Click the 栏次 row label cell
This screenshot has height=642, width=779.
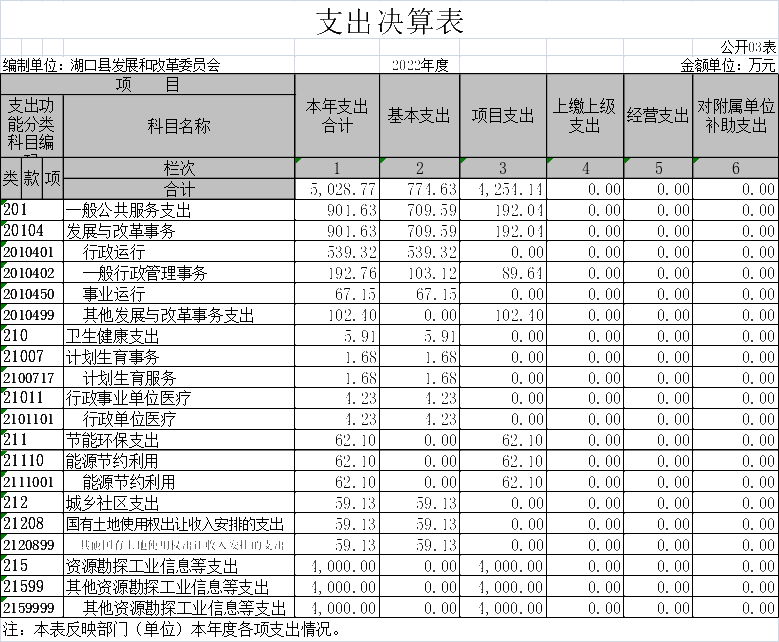[x=179, y=169]
